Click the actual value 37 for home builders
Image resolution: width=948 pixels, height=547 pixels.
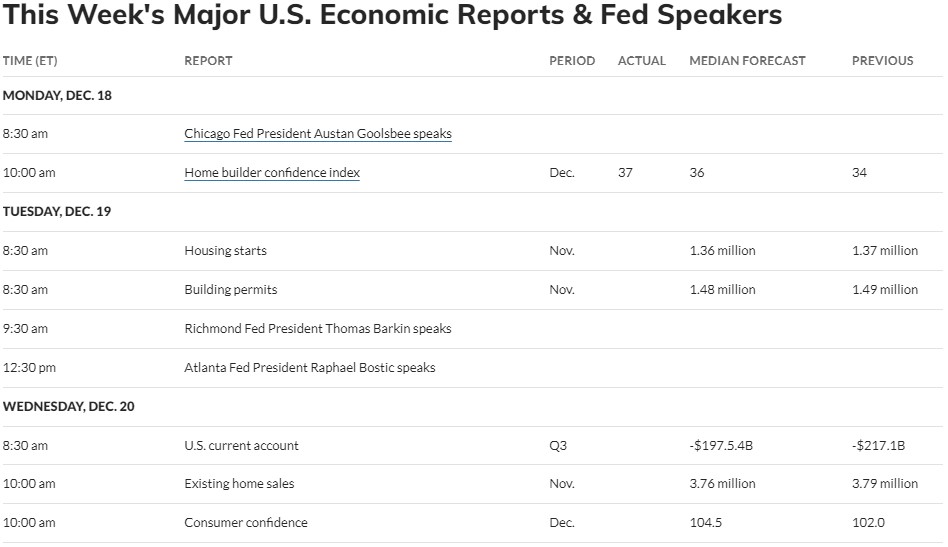(625, 173)
